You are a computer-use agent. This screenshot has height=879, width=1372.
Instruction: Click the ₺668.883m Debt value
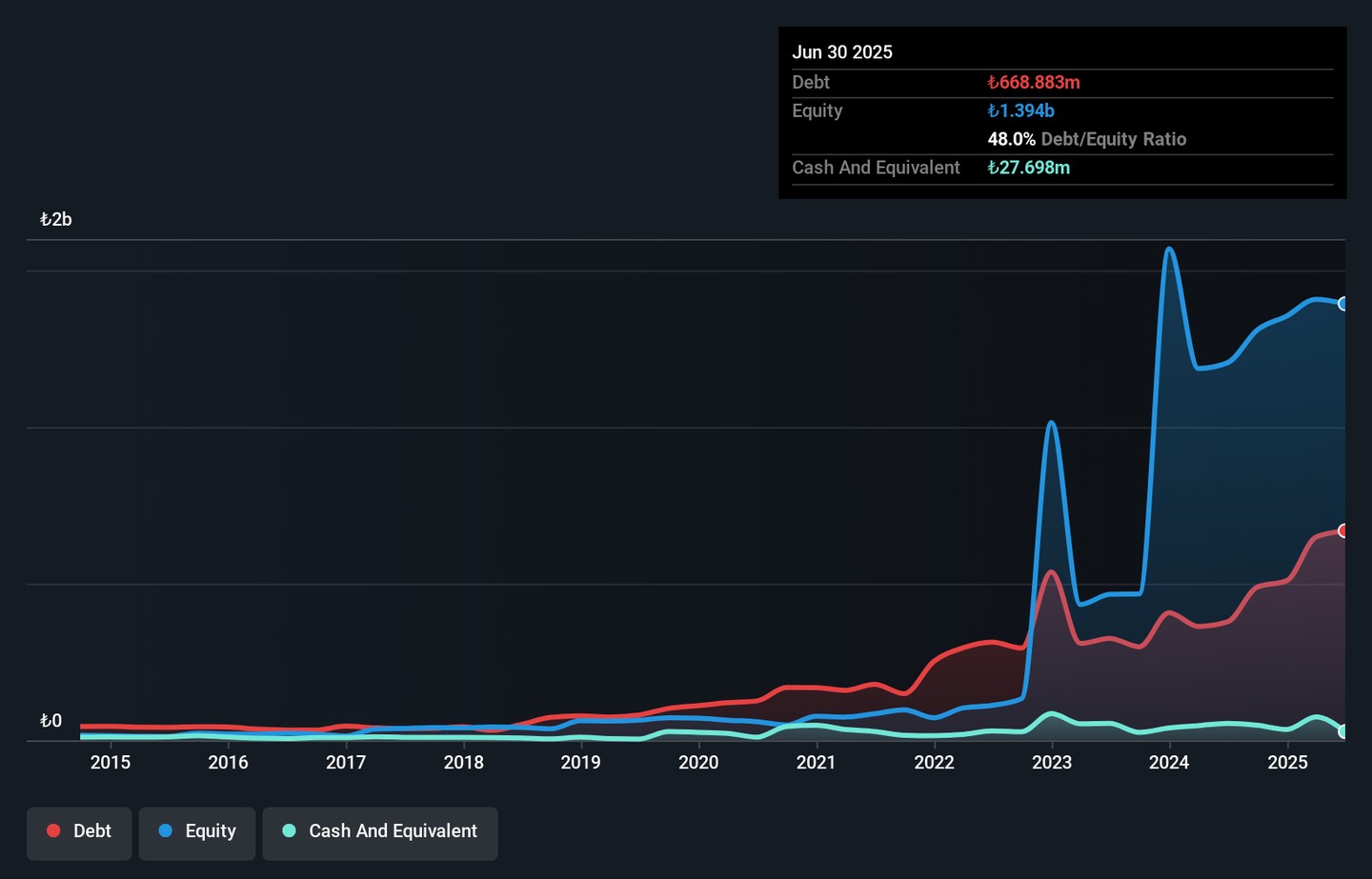(x=1034, y=83)
